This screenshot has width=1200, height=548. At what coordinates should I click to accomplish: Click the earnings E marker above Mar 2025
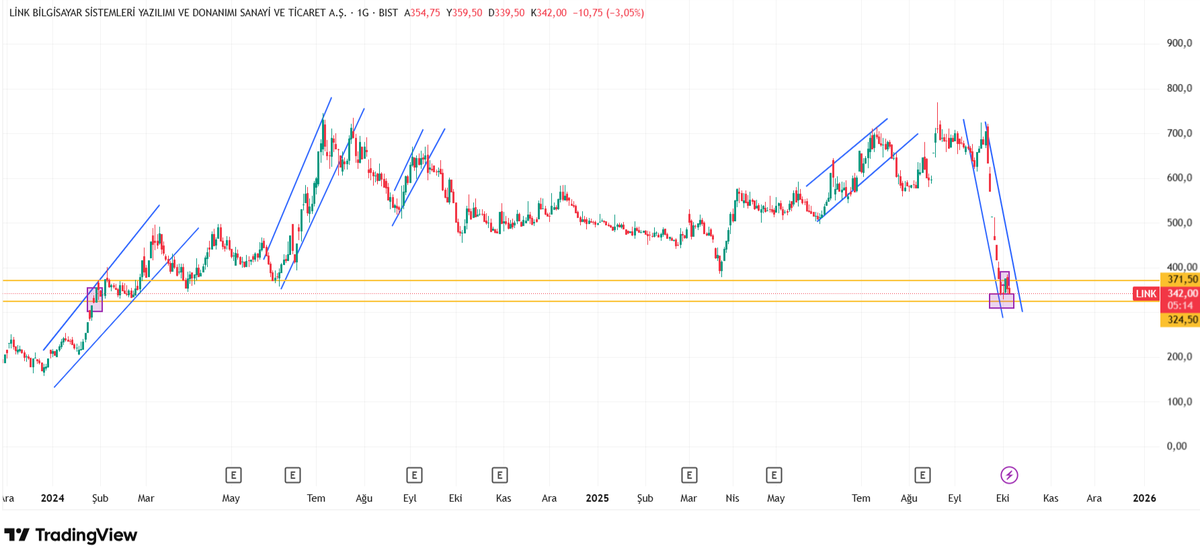(x=689, y=475)
